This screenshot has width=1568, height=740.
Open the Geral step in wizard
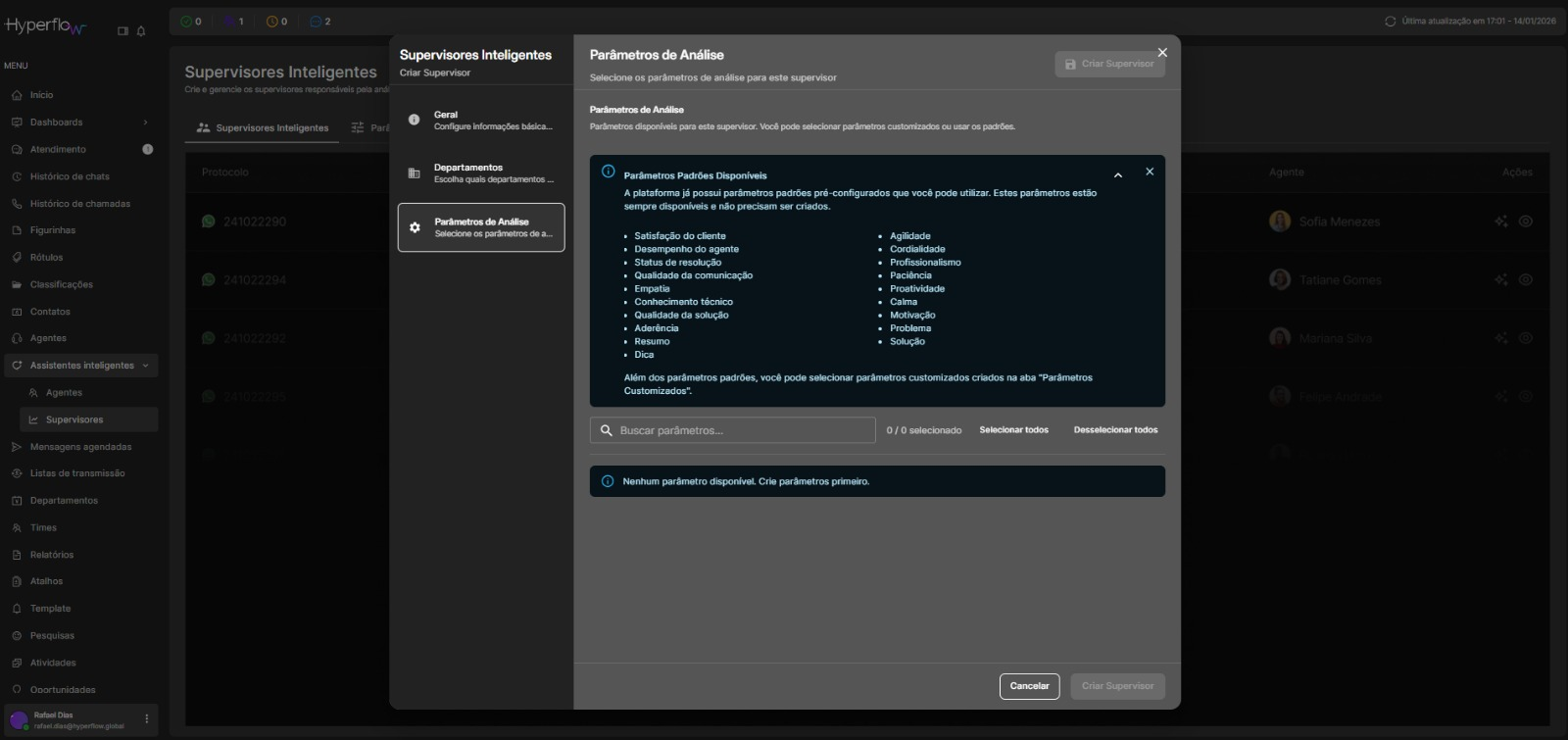pyautogui.click(x=481, y=121)
